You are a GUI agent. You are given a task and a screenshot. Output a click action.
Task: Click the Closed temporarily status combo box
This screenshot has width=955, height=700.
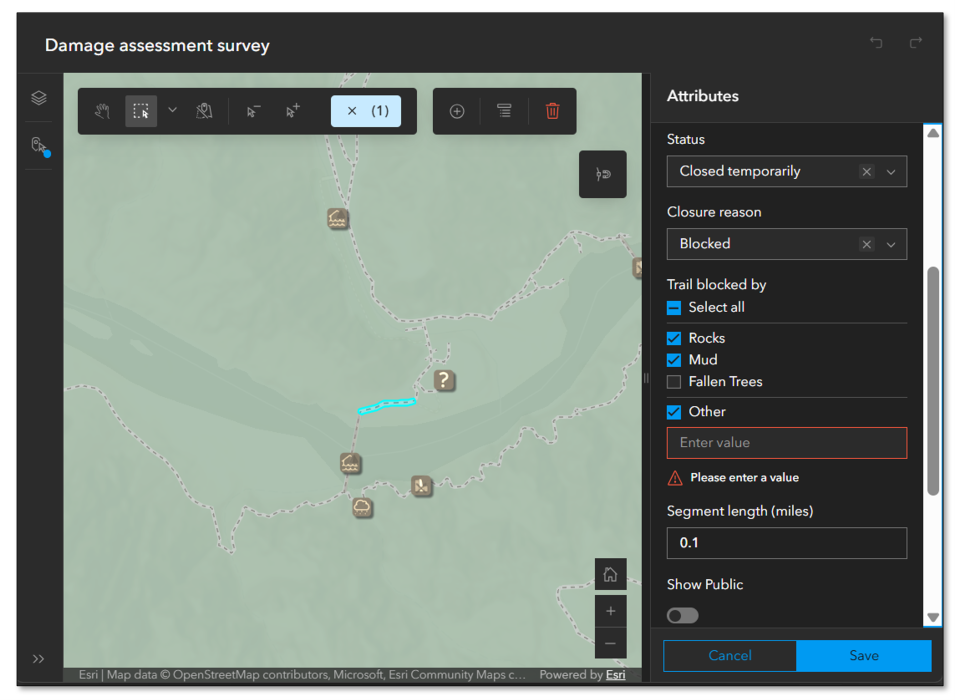pos(786,172)
